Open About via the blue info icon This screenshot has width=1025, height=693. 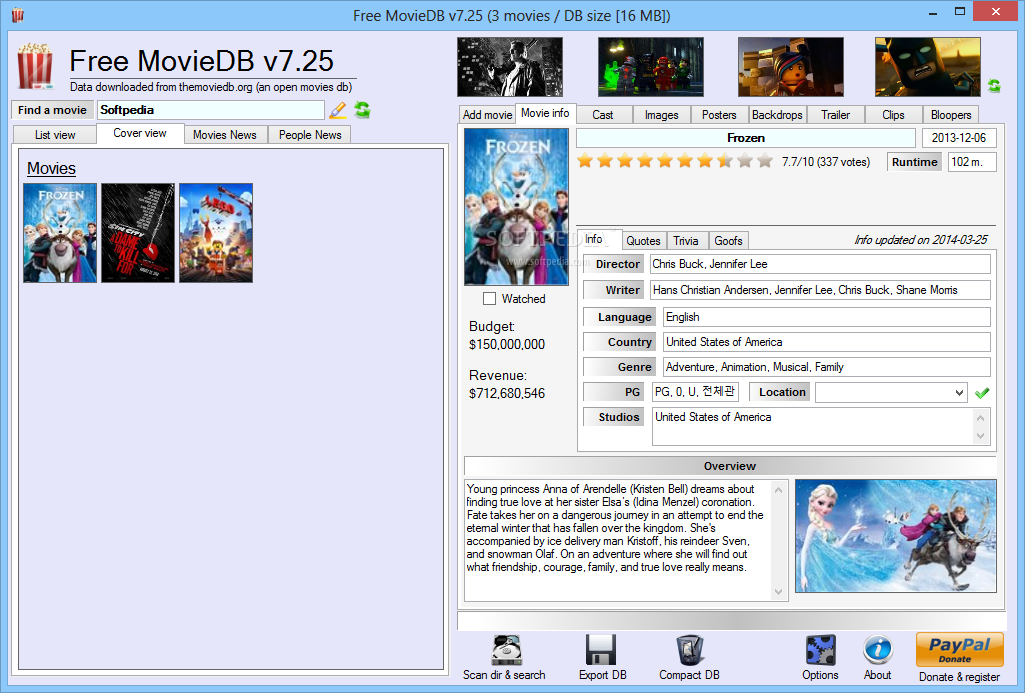877,651
